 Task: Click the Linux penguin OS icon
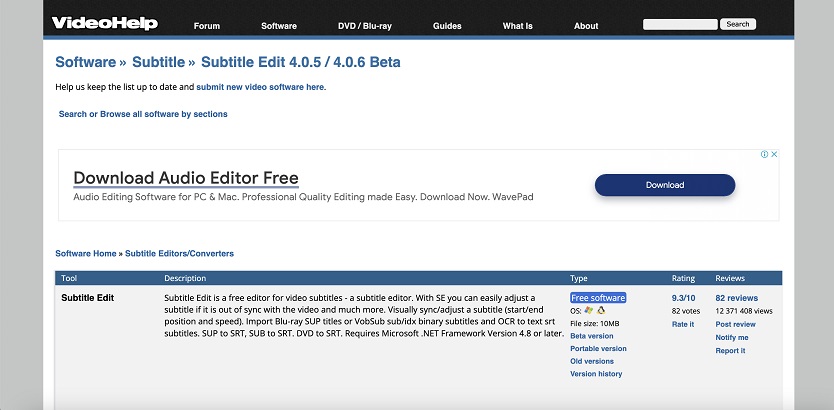tap(600, 310)
